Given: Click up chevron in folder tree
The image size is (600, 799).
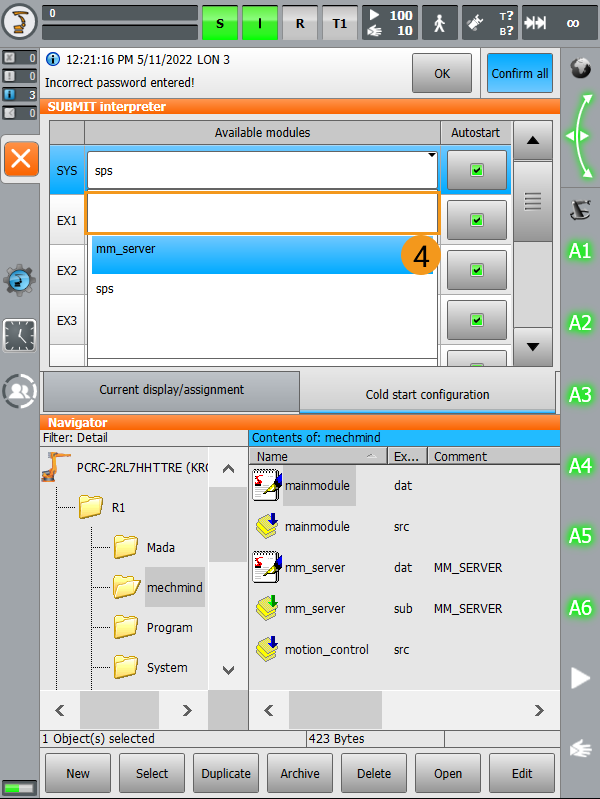Looking at the screenshot, I should click(228, 469).
